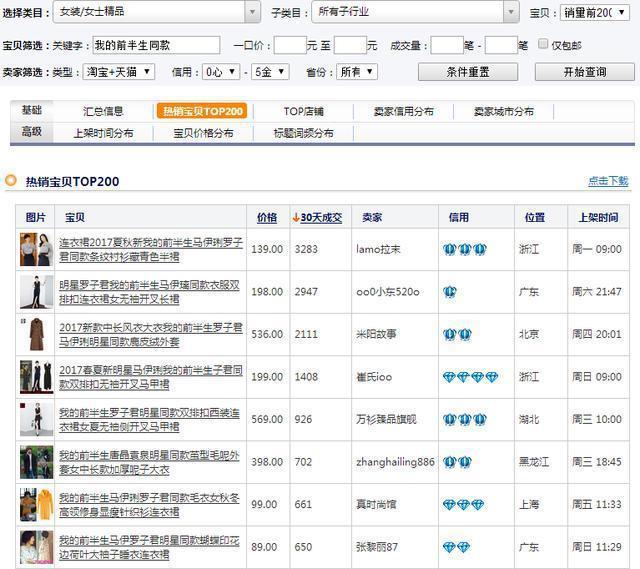
Task: Click the diamond credit icons for 崔氏ioo
Action: click(x=471, y=377)
